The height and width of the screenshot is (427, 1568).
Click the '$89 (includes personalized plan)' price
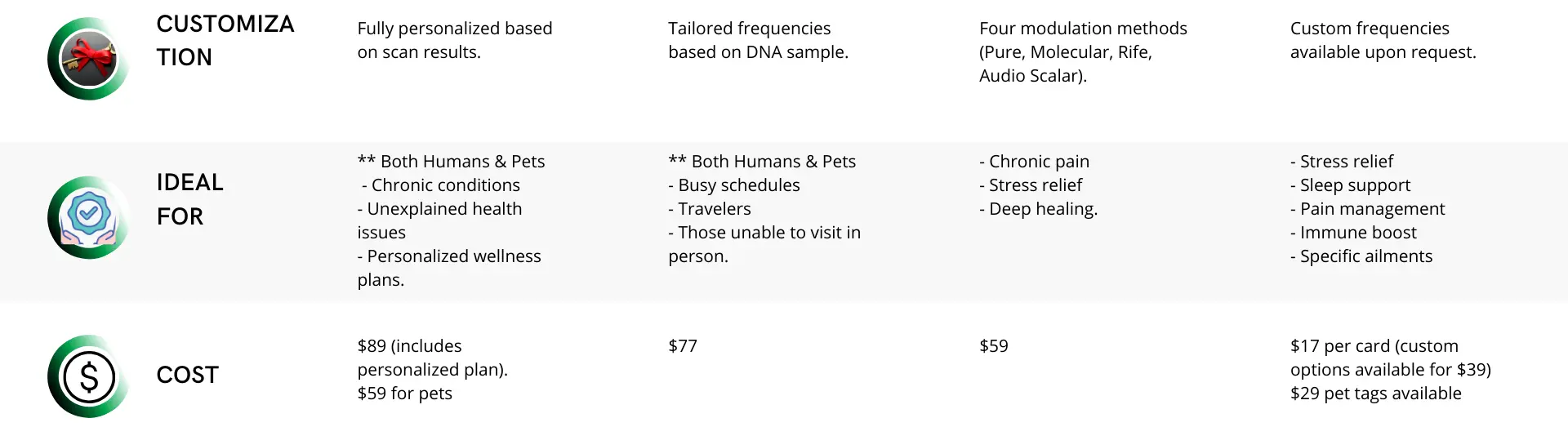click(433, 358)
